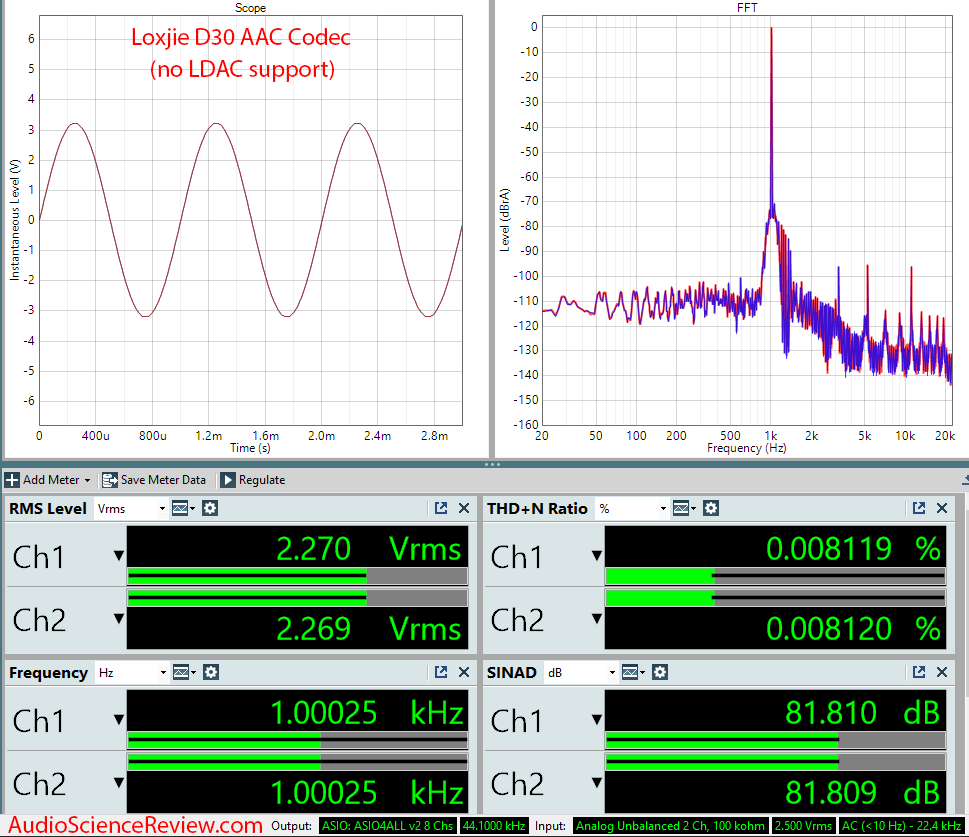
Task: Click the AC (<10 Hz) - 22.4 kHz filter status
Action: click(x=901, y=826)
